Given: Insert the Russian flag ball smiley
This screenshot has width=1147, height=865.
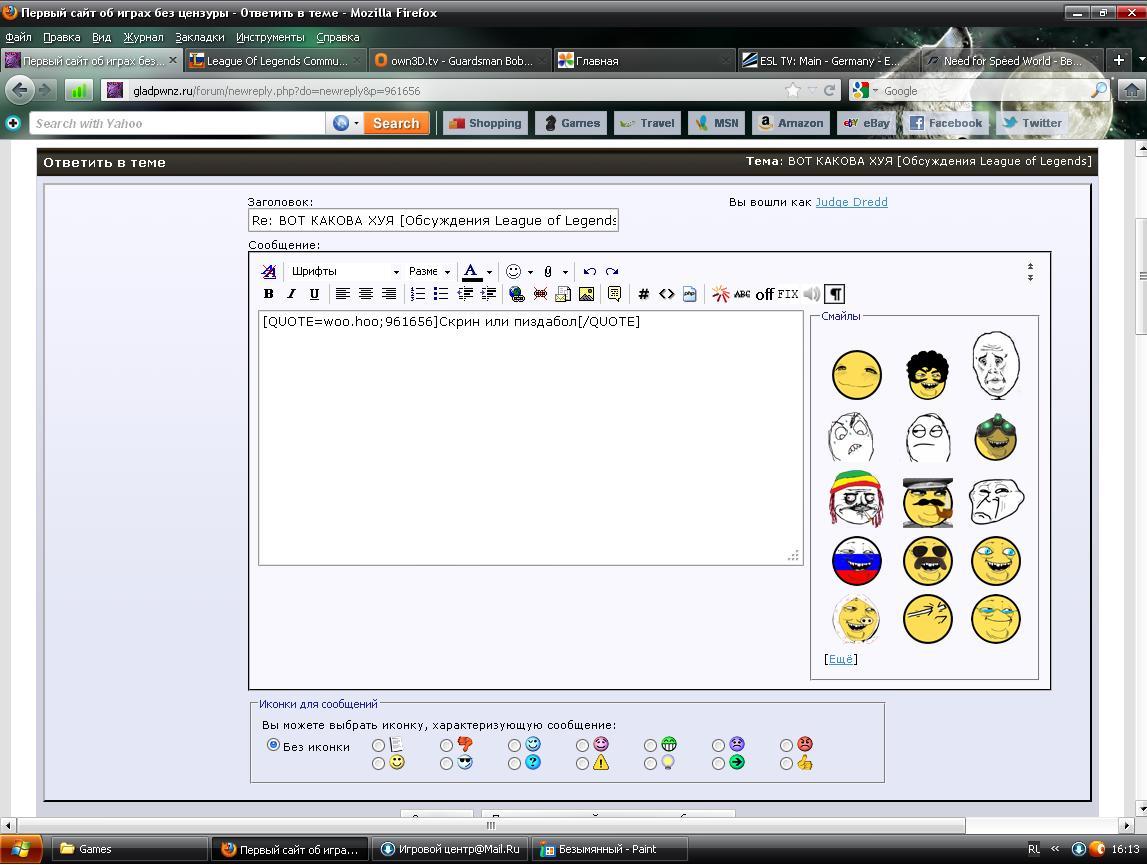Looking at the screenshot, I should pyautogui.click(x=856, y=561).
